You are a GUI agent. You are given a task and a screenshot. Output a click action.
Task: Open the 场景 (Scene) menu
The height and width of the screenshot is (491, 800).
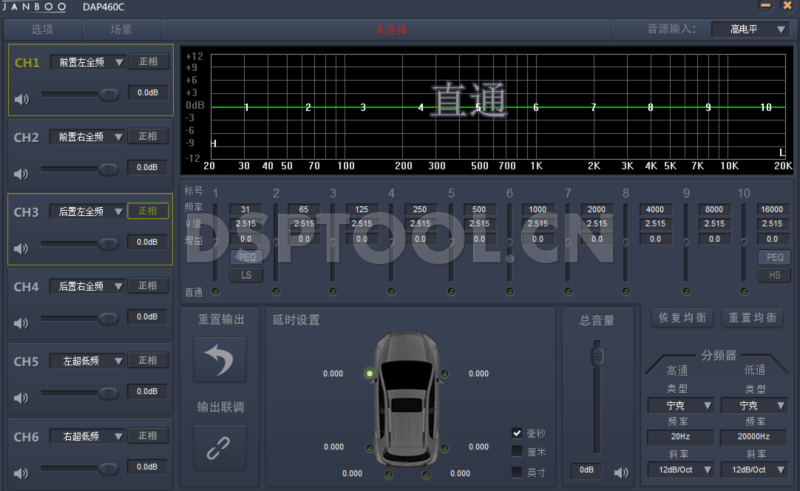point(121,30)
